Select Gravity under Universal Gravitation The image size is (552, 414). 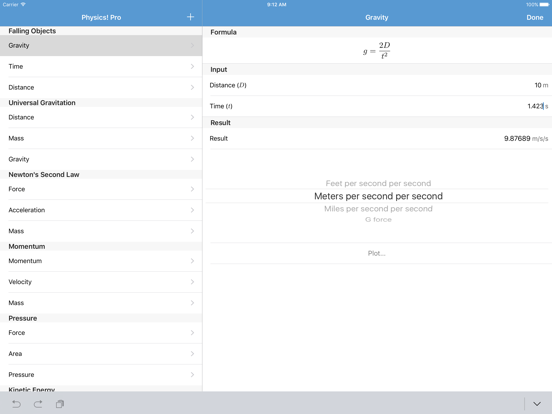click(101, 159)
